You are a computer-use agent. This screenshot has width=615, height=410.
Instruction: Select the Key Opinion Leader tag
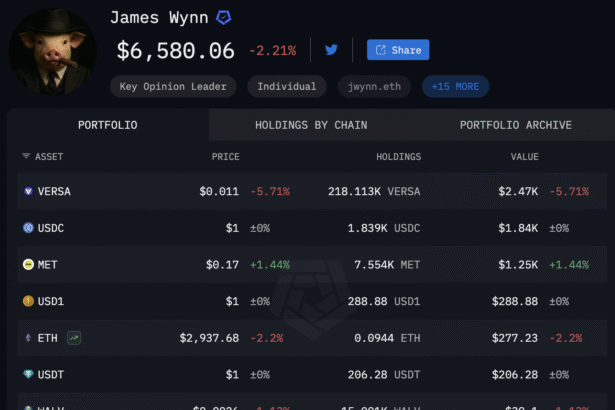[174, 87]
